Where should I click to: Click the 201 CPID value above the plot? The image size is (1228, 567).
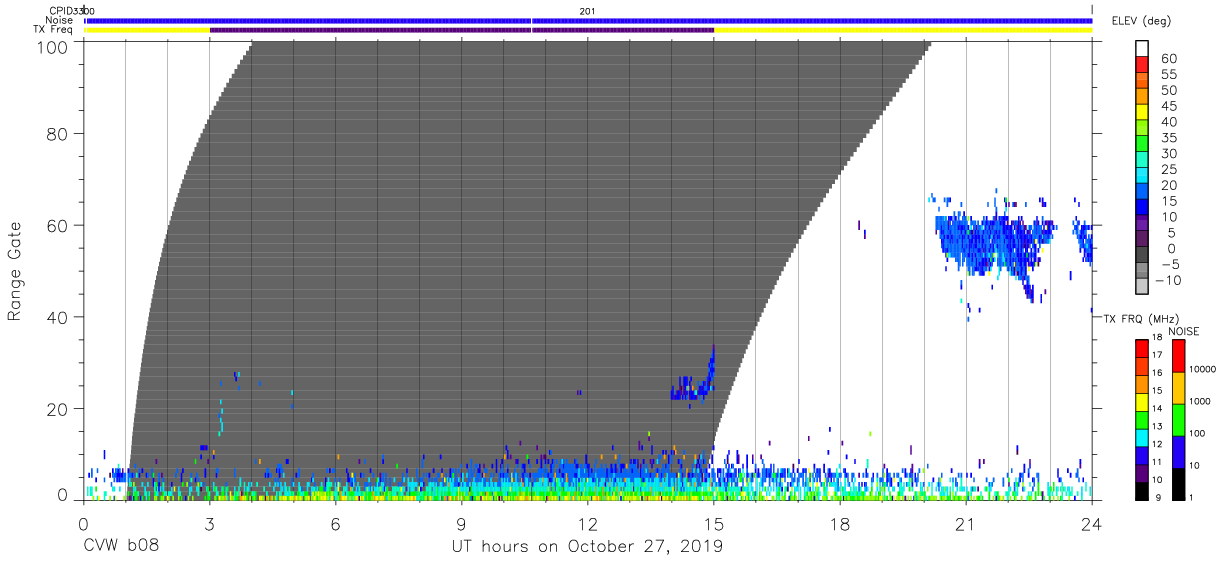pyautogui.click(x=587, y=11)
